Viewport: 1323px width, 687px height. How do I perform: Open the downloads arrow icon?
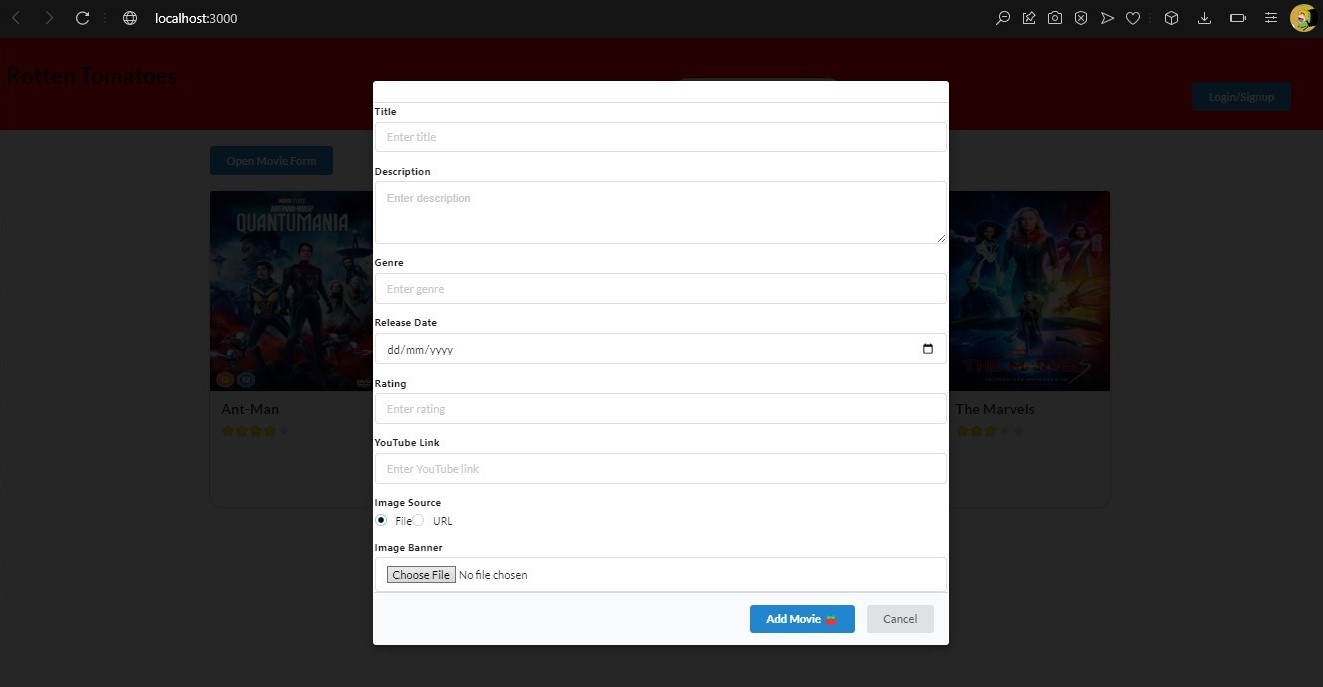pos(1204,18)
